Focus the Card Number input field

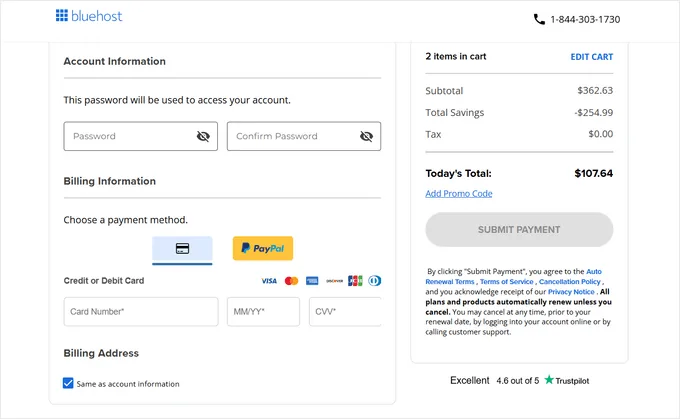coord(140,311)
